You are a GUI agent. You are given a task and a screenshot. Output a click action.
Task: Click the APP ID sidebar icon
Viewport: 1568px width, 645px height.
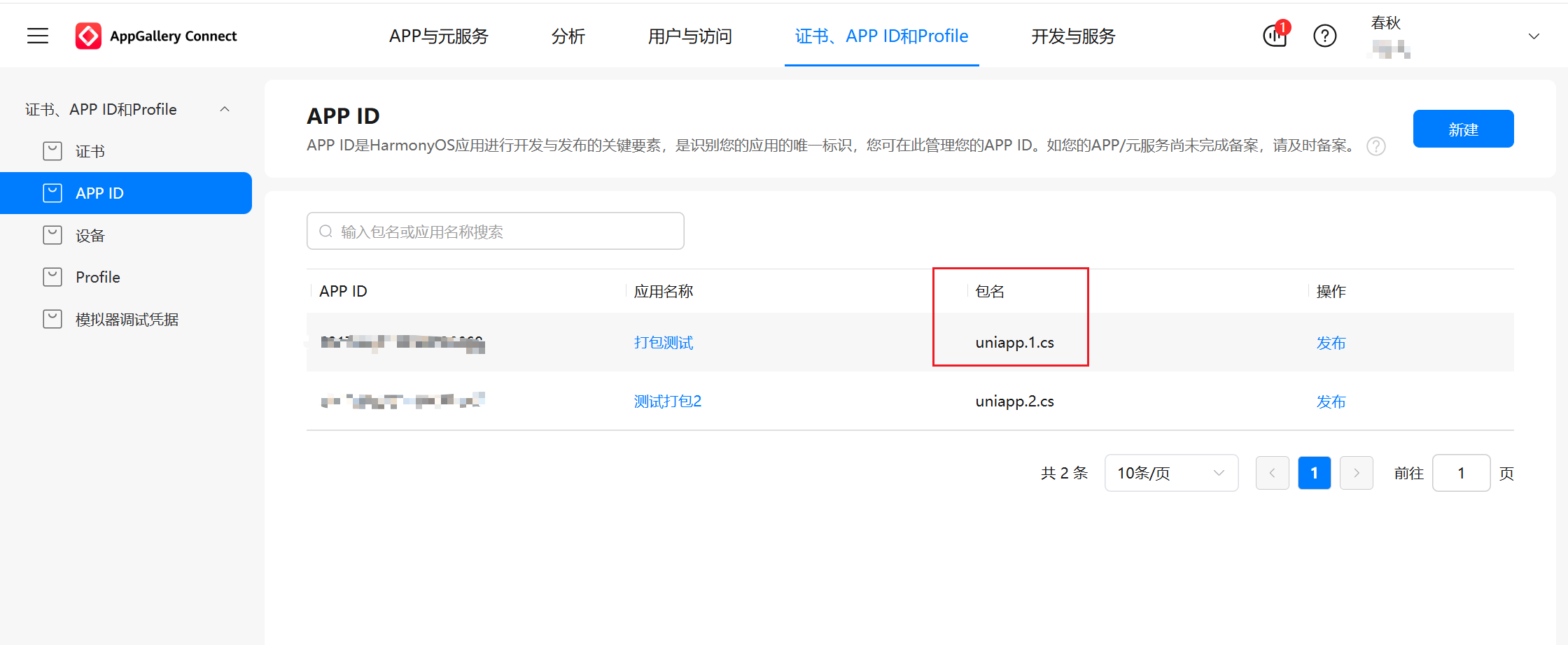tap(52, 193)
